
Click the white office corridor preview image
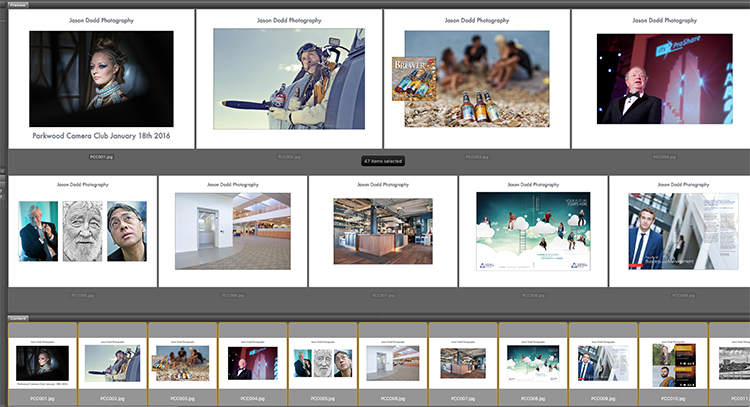pyautogui.click(x=233, y=231)
